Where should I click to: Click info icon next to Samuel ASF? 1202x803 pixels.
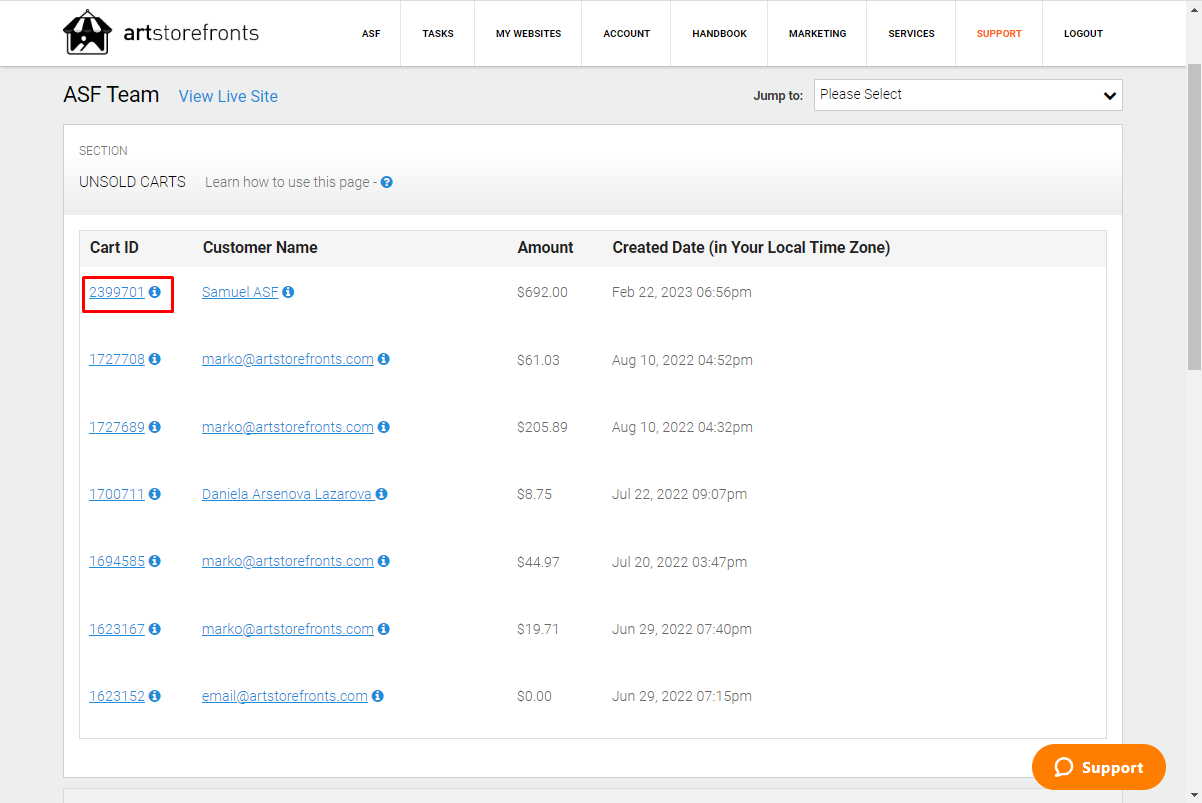(x=288, y=292)
